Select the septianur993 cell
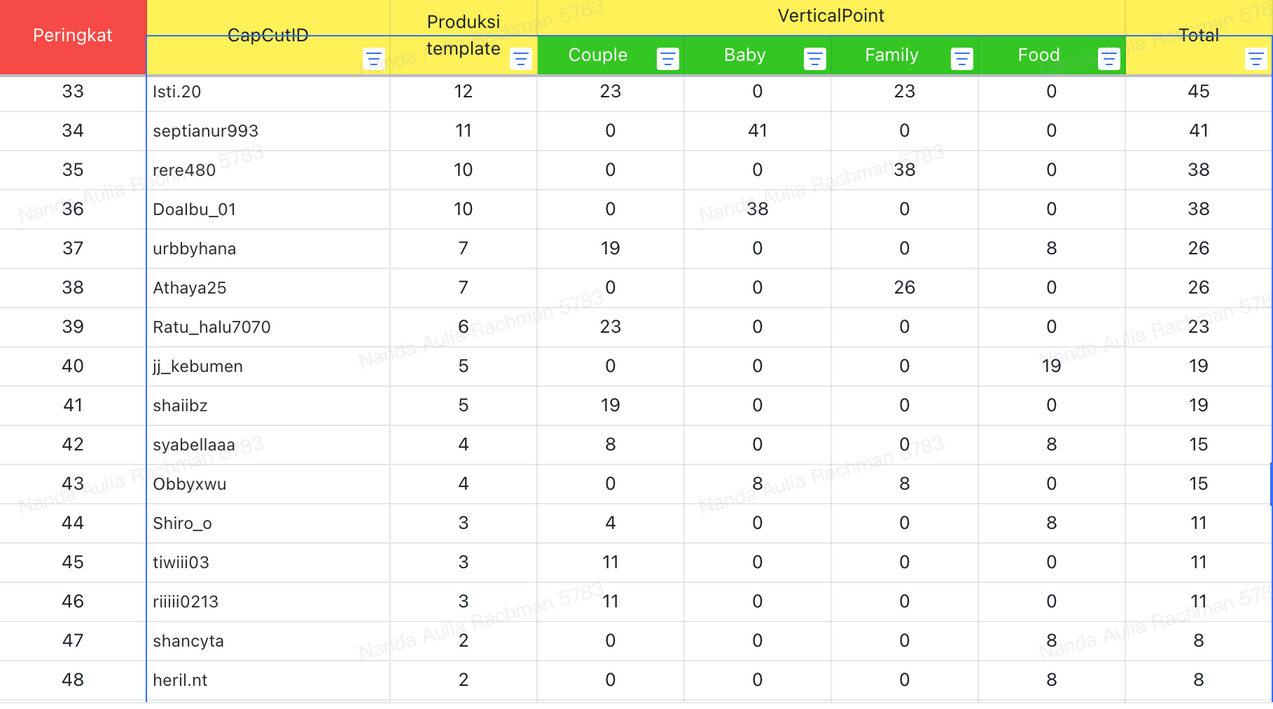This screenshot has width=1273, height=709. coord(268,131)
